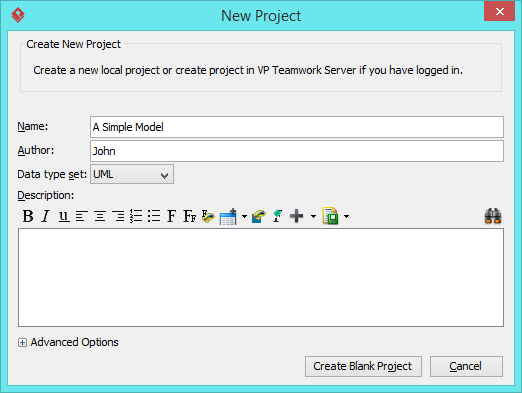Open plus icon dropdown arrow

point(313,216)
